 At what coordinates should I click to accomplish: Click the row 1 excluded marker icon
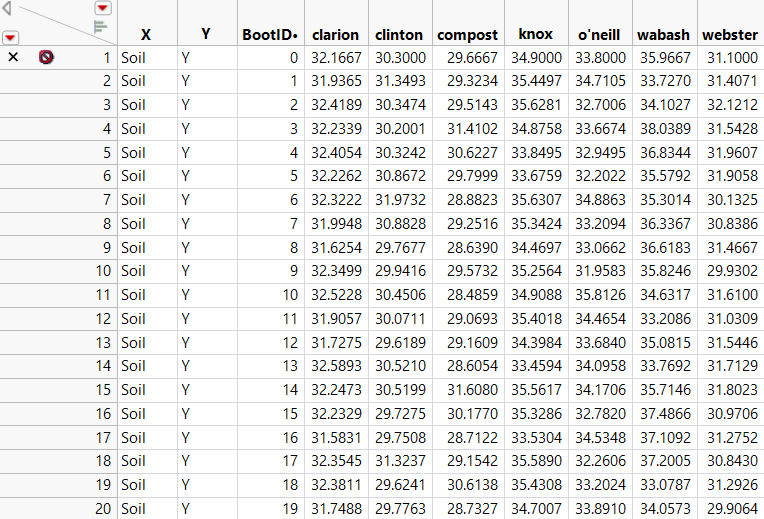click(x=46, y=58)
